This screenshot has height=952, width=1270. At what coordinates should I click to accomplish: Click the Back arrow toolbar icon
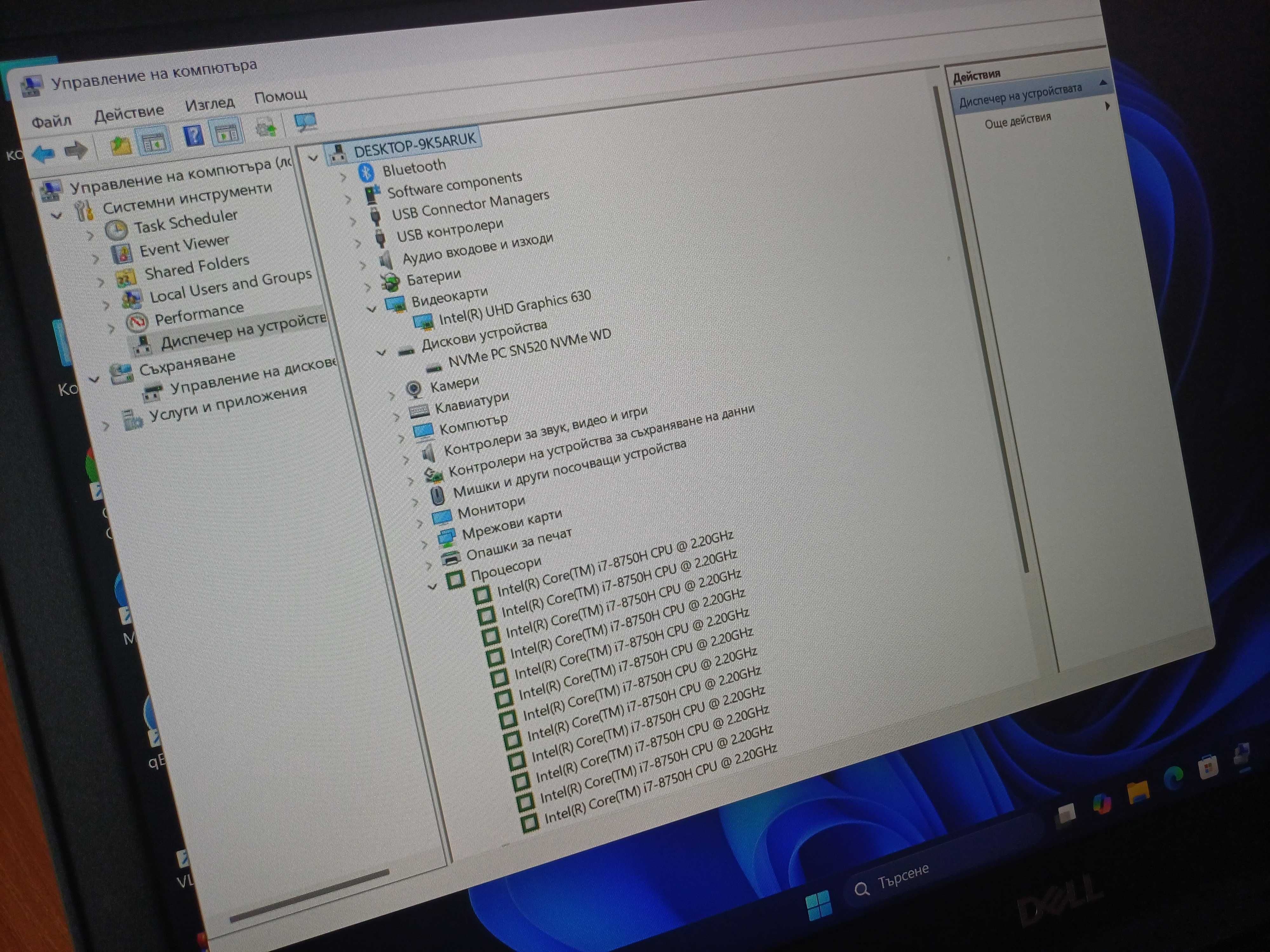point(43,153)
